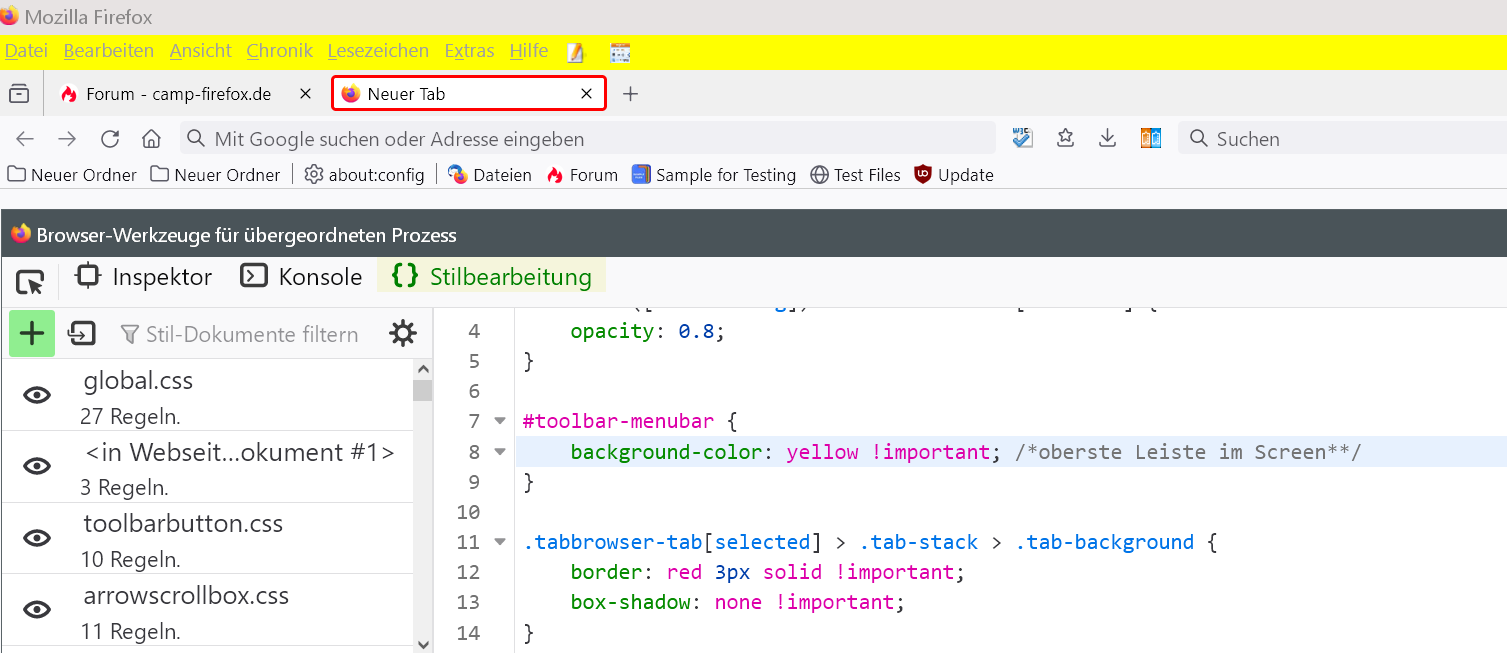Open Style Editor settings gear
Image resolution: width=1507 pixels, height=653 pixels.
pyautogui.click(x=403, y=334)
